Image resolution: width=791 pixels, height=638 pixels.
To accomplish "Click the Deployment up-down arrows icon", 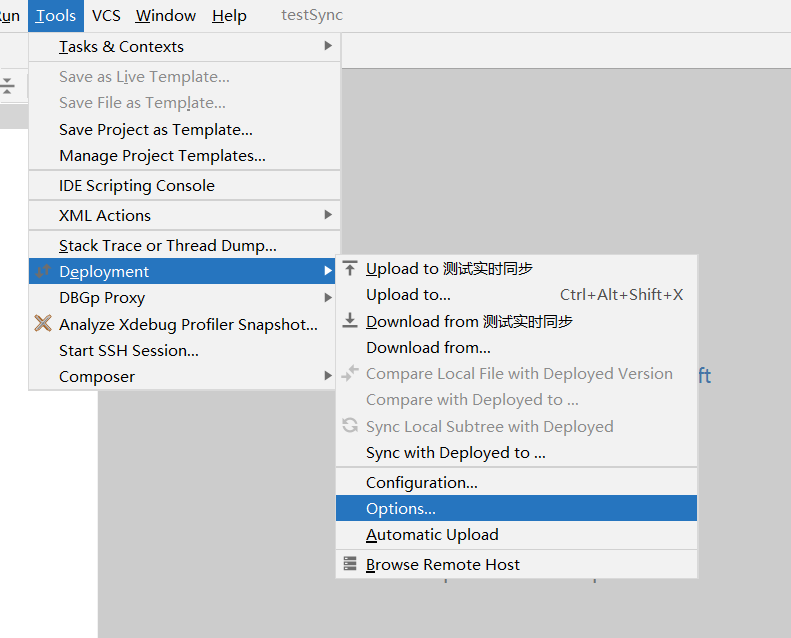I will point(43,271).
